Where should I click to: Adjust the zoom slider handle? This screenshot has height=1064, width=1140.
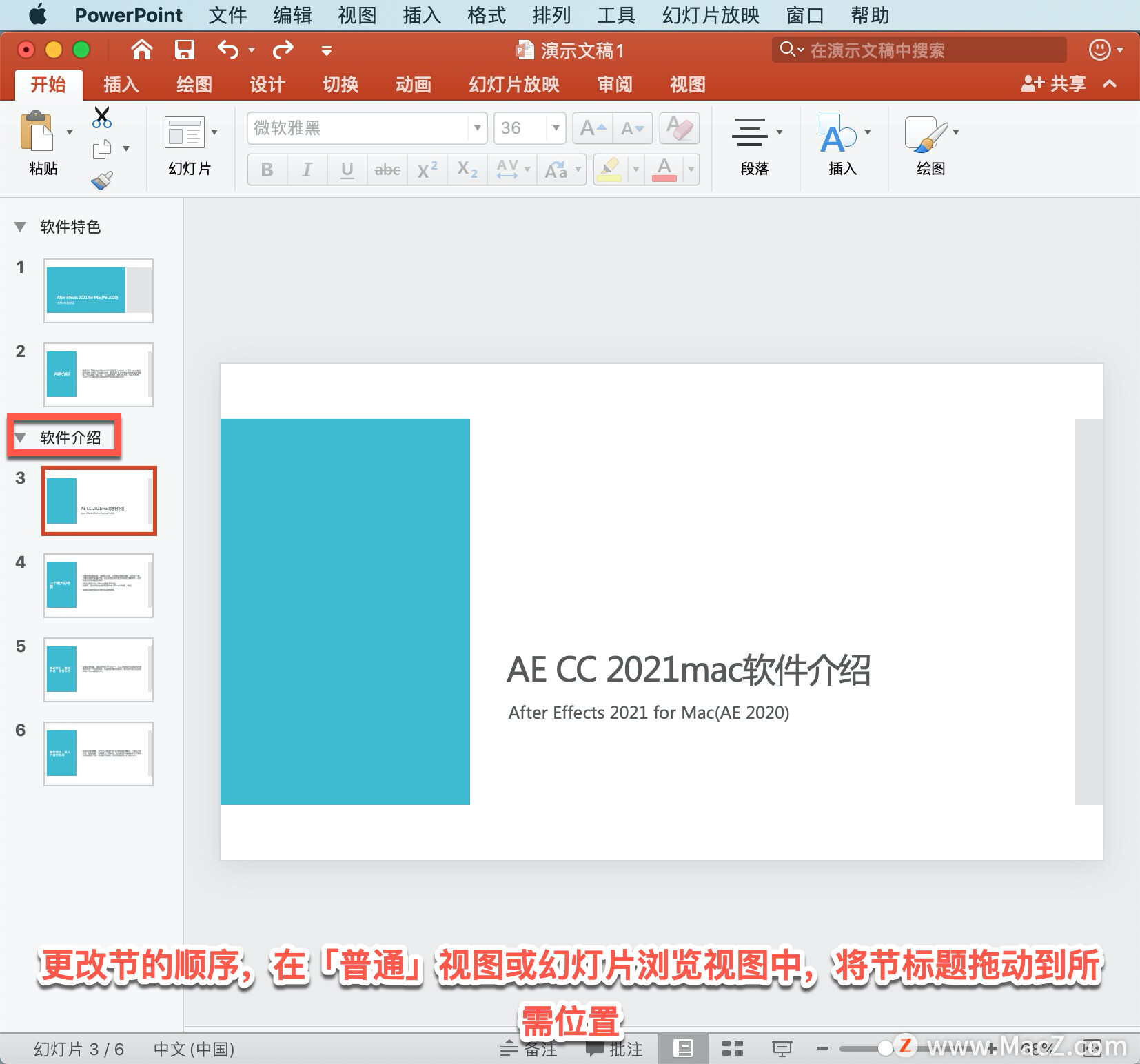coord(886,1049)
